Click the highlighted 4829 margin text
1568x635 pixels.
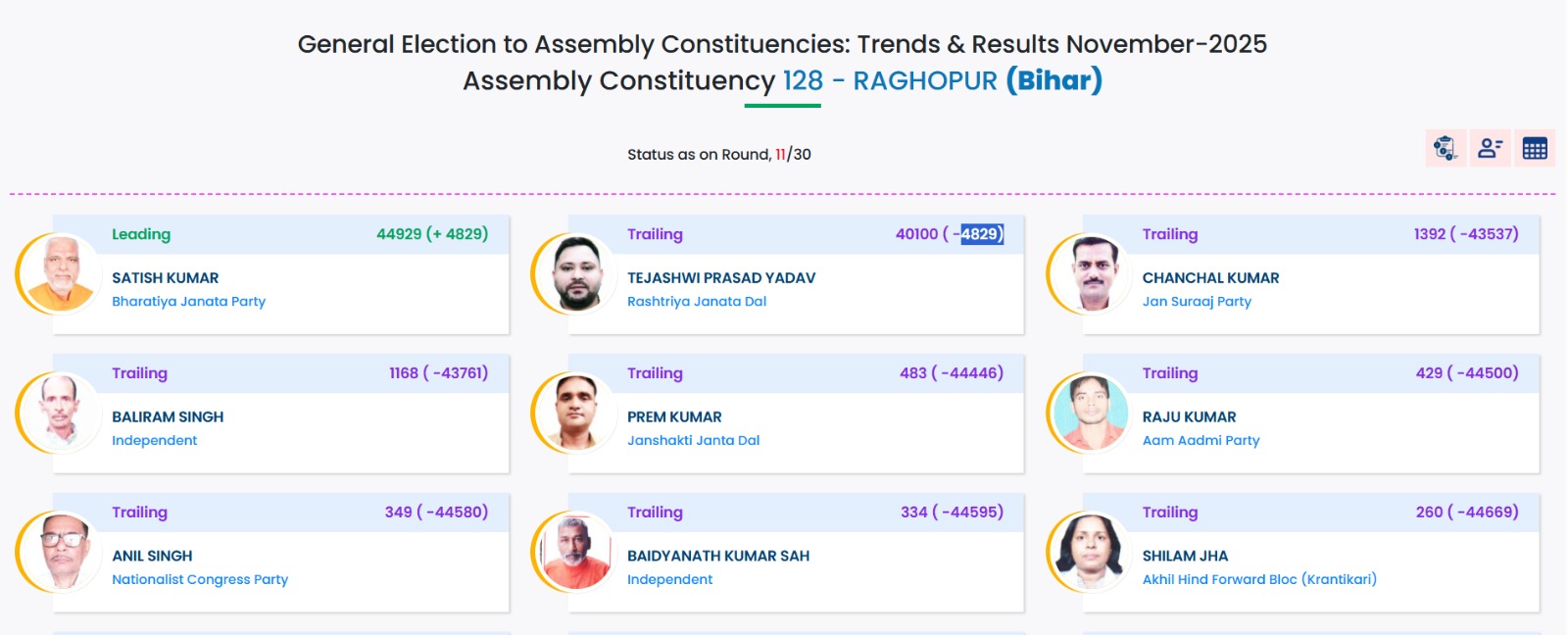pos(980,234)
